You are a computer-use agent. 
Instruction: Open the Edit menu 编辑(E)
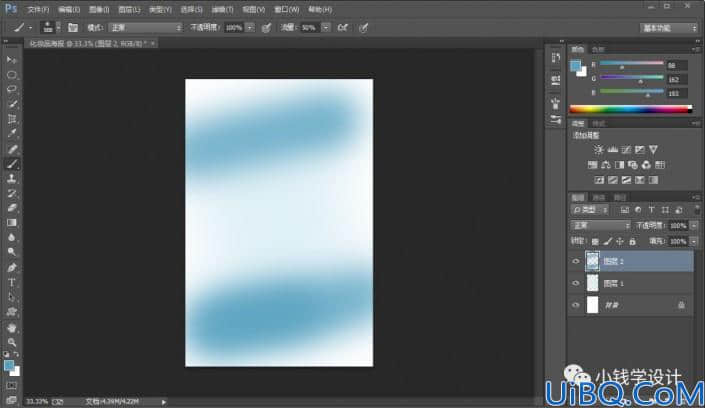click(69, 9)
